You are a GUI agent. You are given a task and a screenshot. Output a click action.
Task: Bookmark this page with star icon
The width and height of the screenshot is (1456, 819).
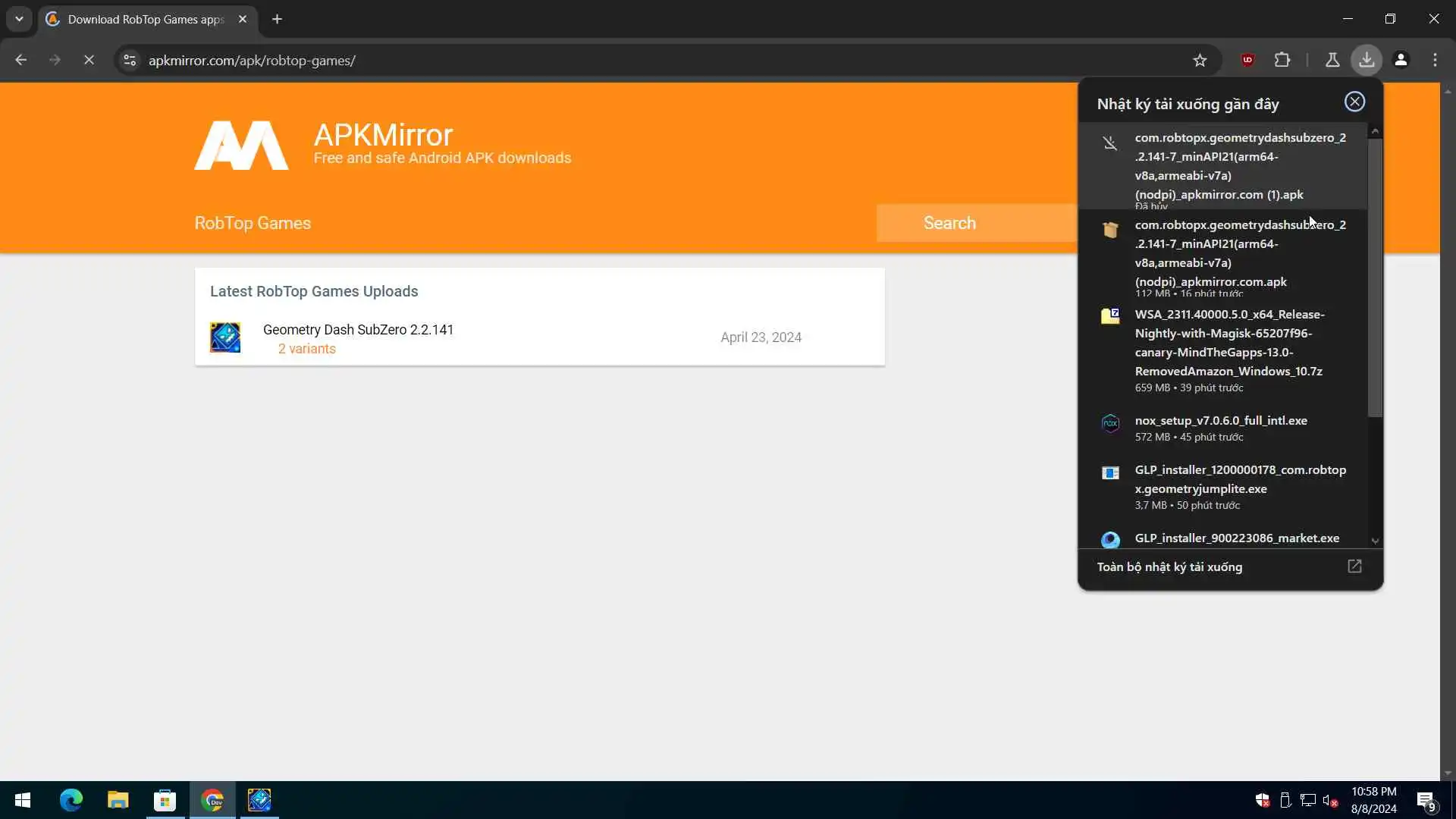point(1200,60)
